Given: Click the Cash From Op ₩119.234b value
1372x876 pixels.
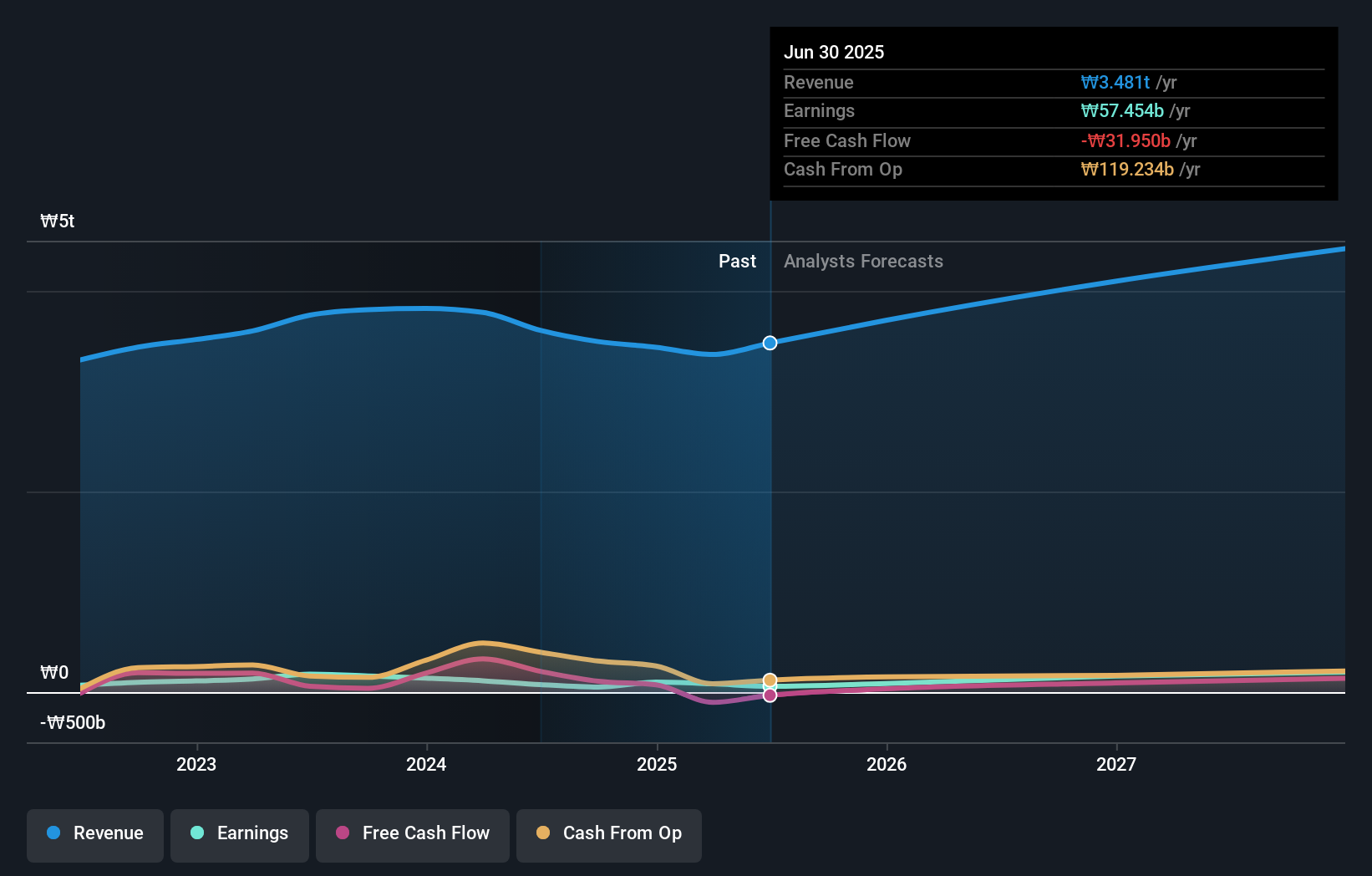Looking at the screenshot, I should point(1129,169).
